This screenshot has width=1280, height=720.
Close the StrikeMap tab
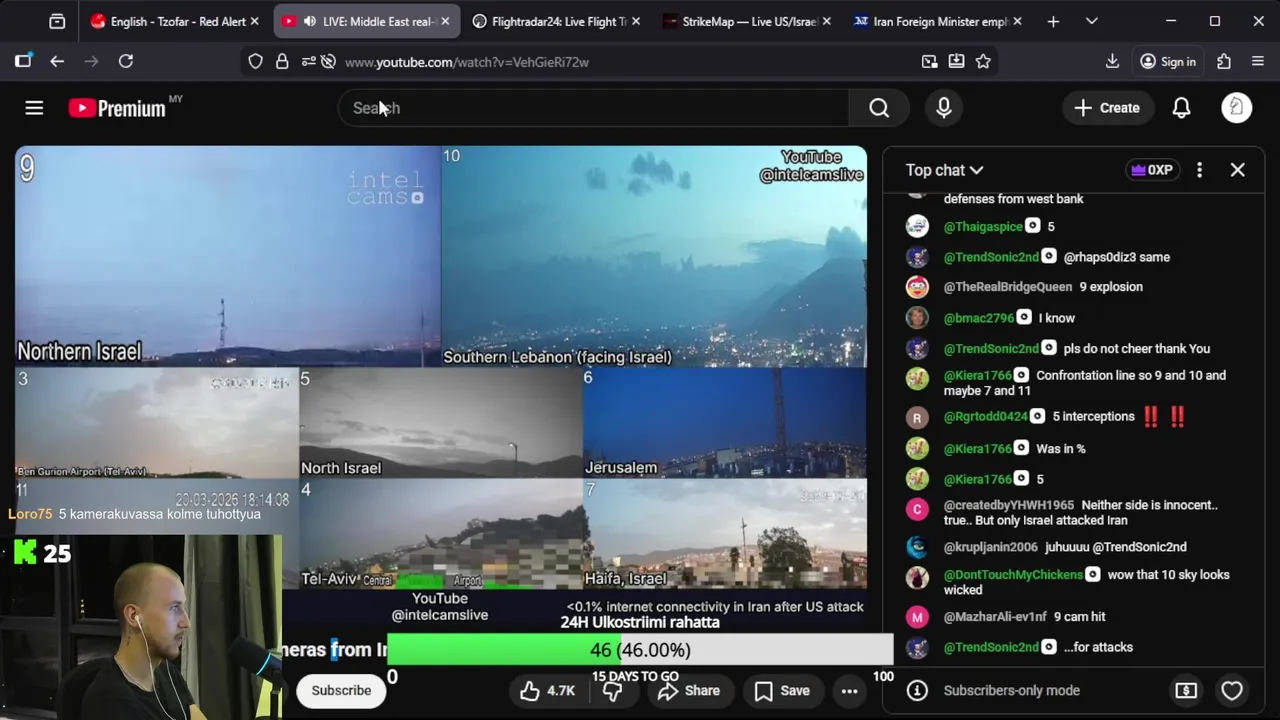pos(826,21)
